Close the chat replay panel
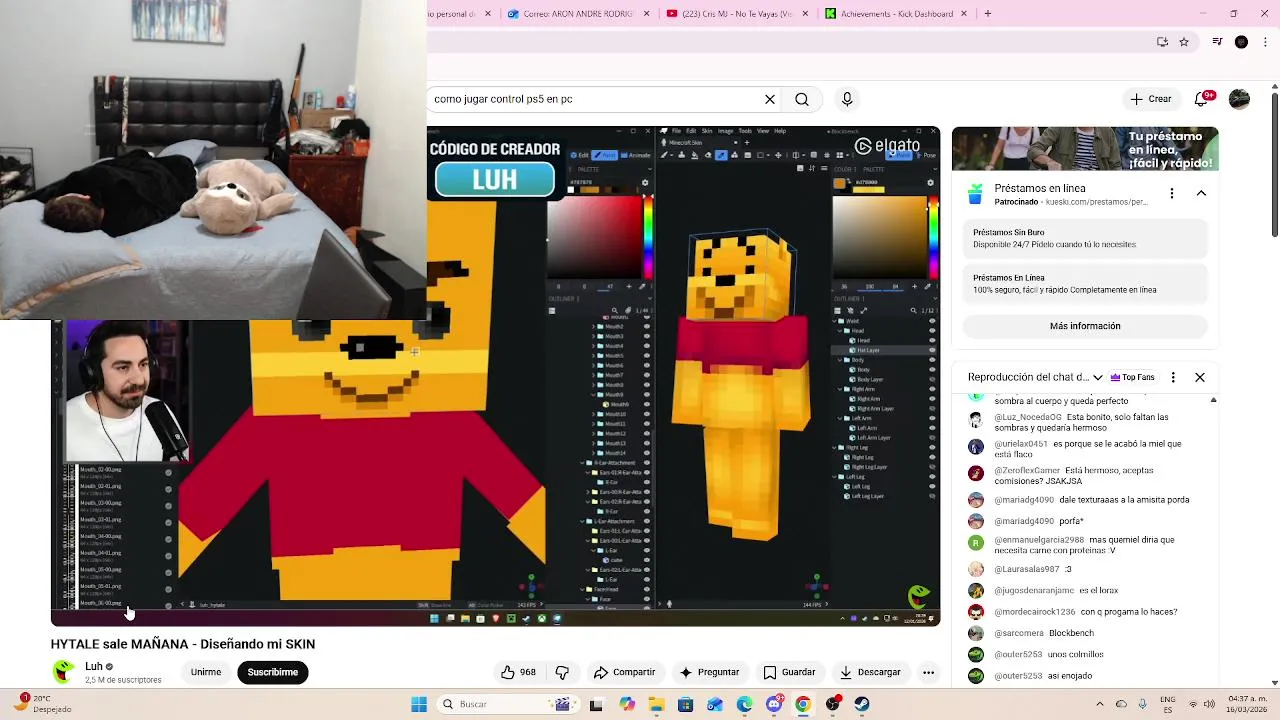 point(1200,377)
